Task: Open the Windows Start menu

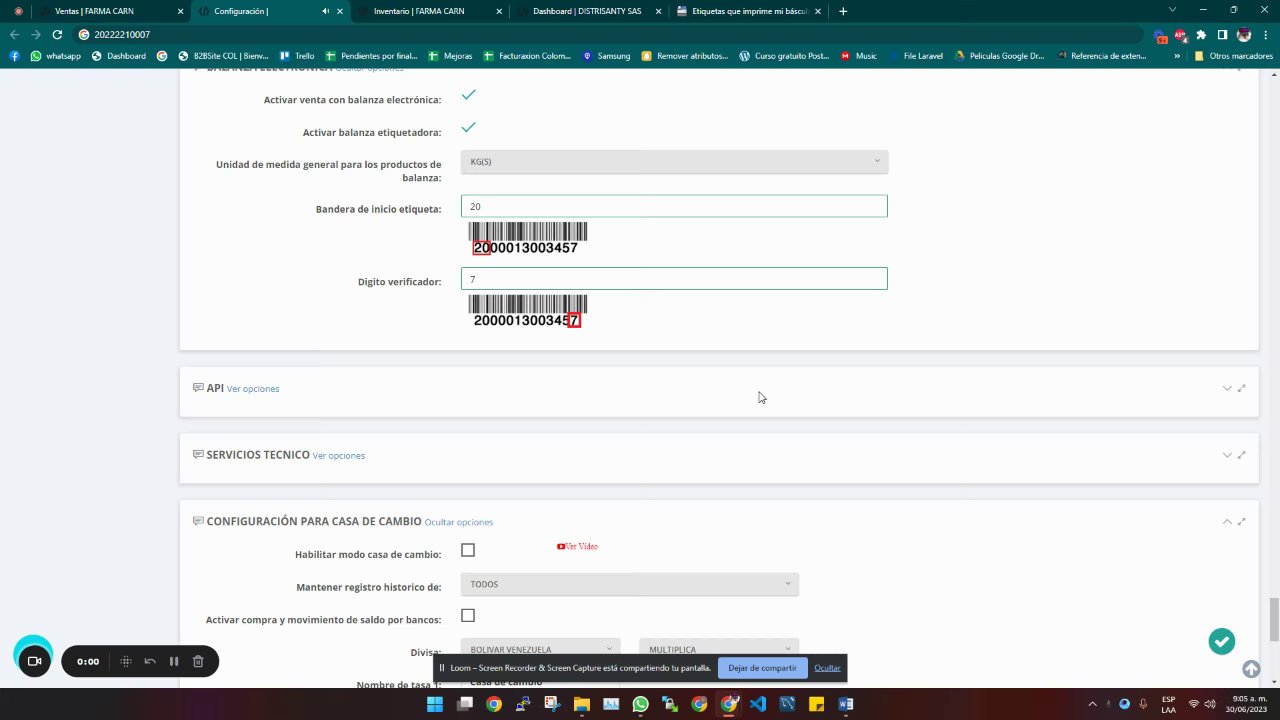Action: [435, 704]
